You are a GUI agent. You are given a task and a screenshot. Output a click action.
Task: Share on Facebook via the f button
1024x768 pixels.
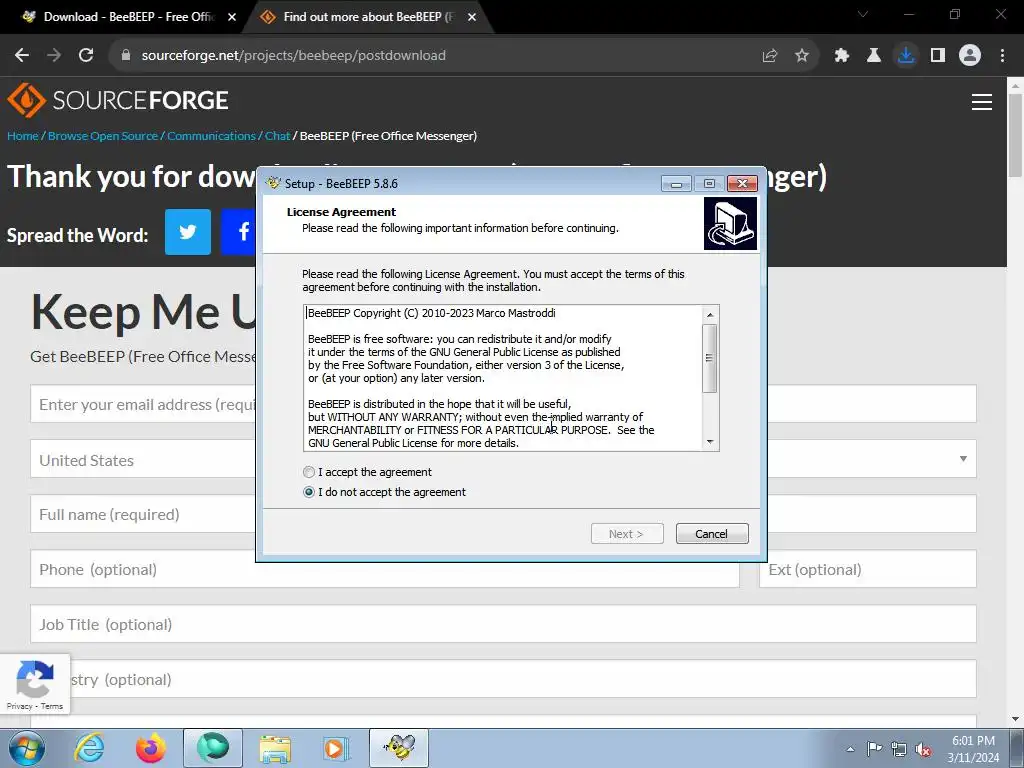pyautogui.click(x=239, y=232)
